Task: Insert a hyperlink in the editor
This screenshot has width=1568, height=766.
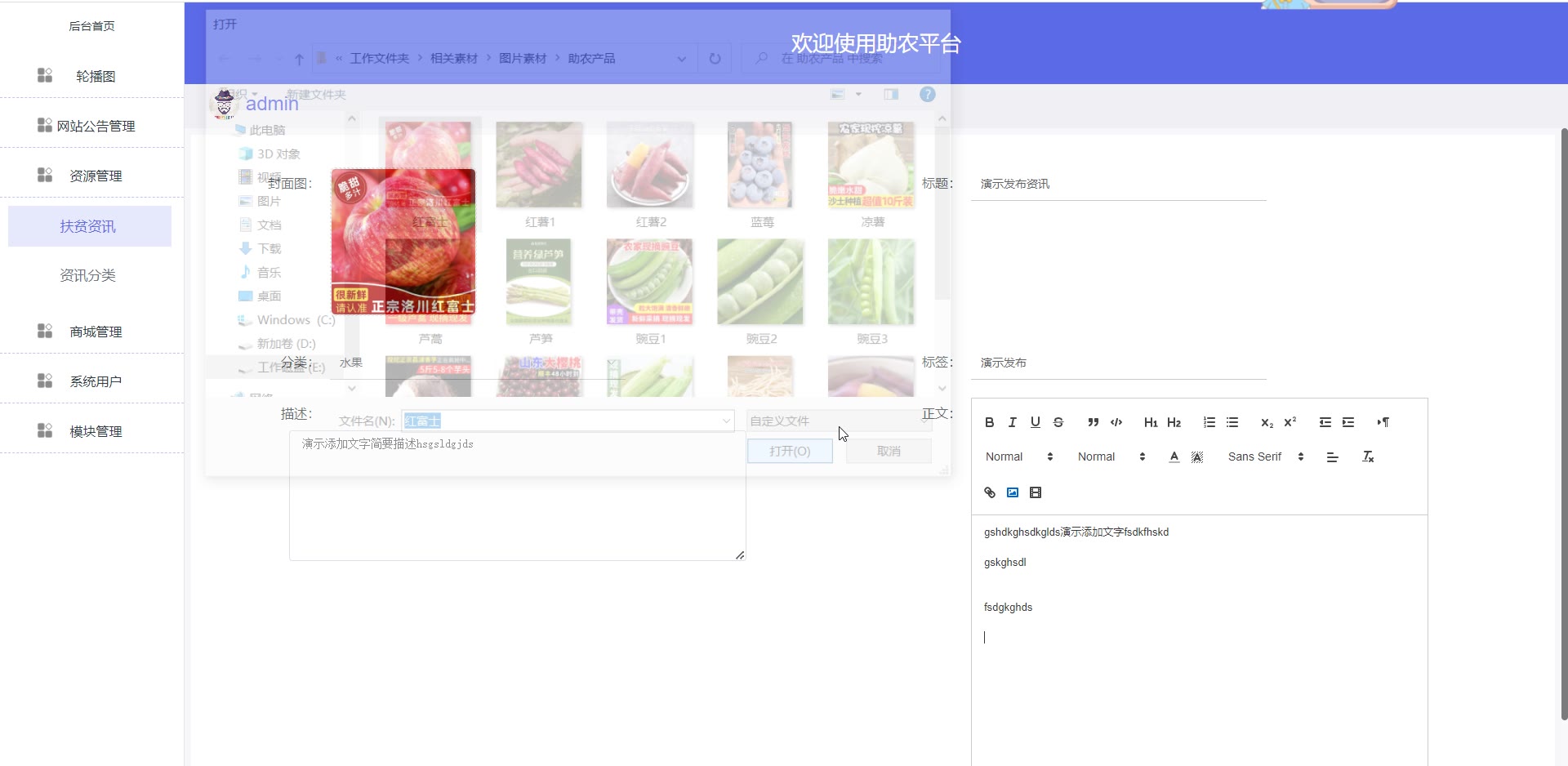Action: [989, 492]
